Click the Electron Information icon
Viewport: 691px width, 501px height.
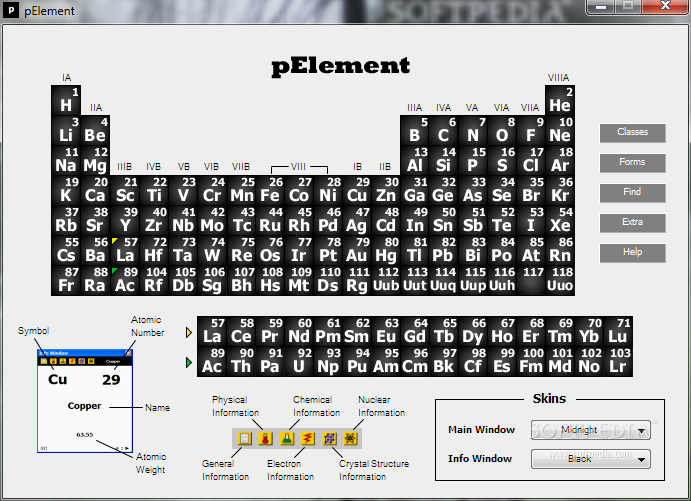[308, 438]
